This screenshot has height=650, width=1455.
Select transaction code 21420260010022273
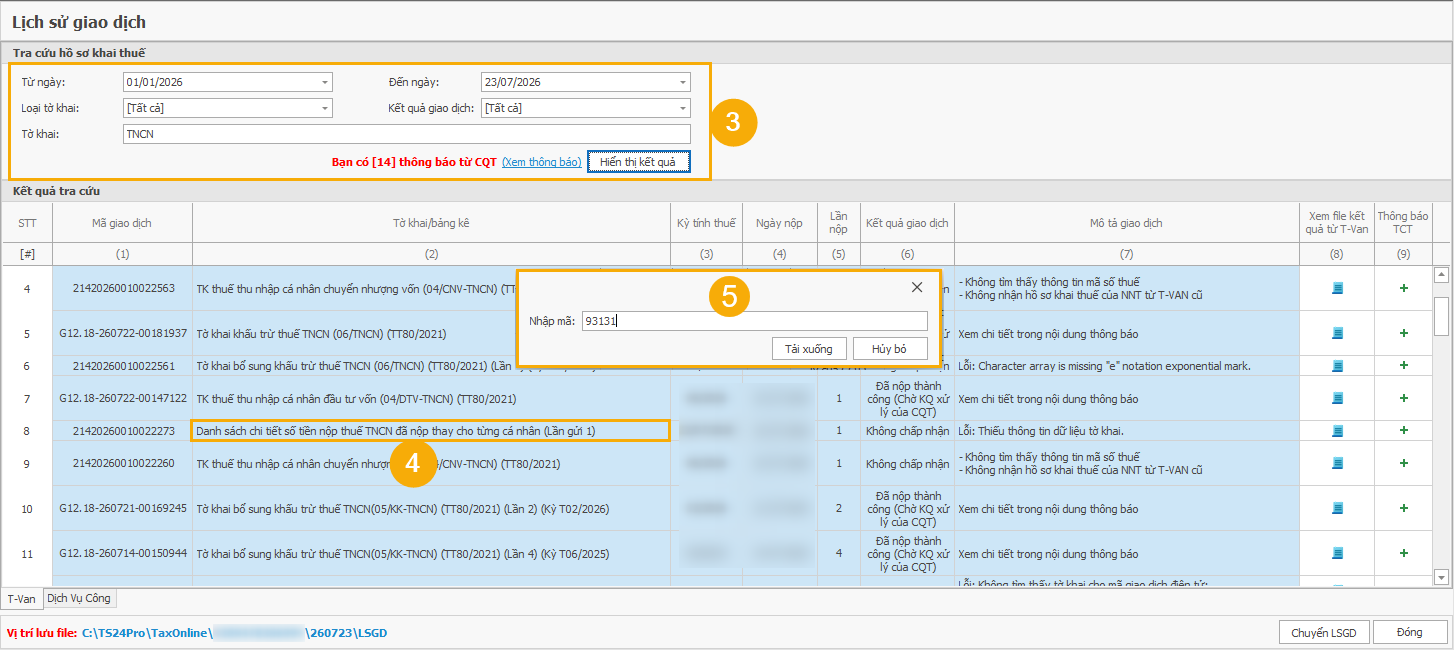coord(123,431)
